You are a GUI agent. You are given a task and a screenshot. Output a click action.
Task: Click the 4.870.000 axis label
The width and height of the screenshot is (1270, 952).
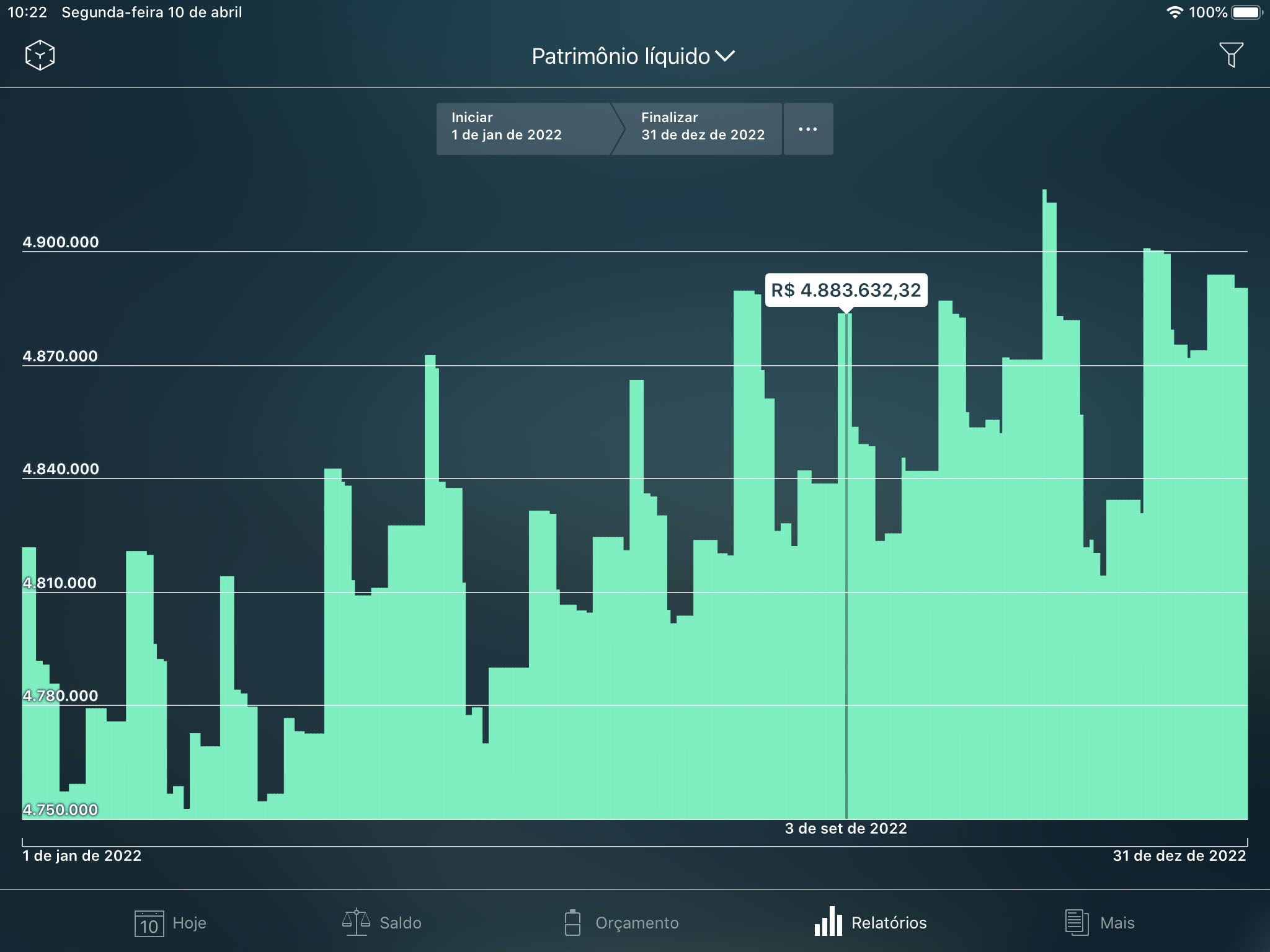tap(60, 356)
